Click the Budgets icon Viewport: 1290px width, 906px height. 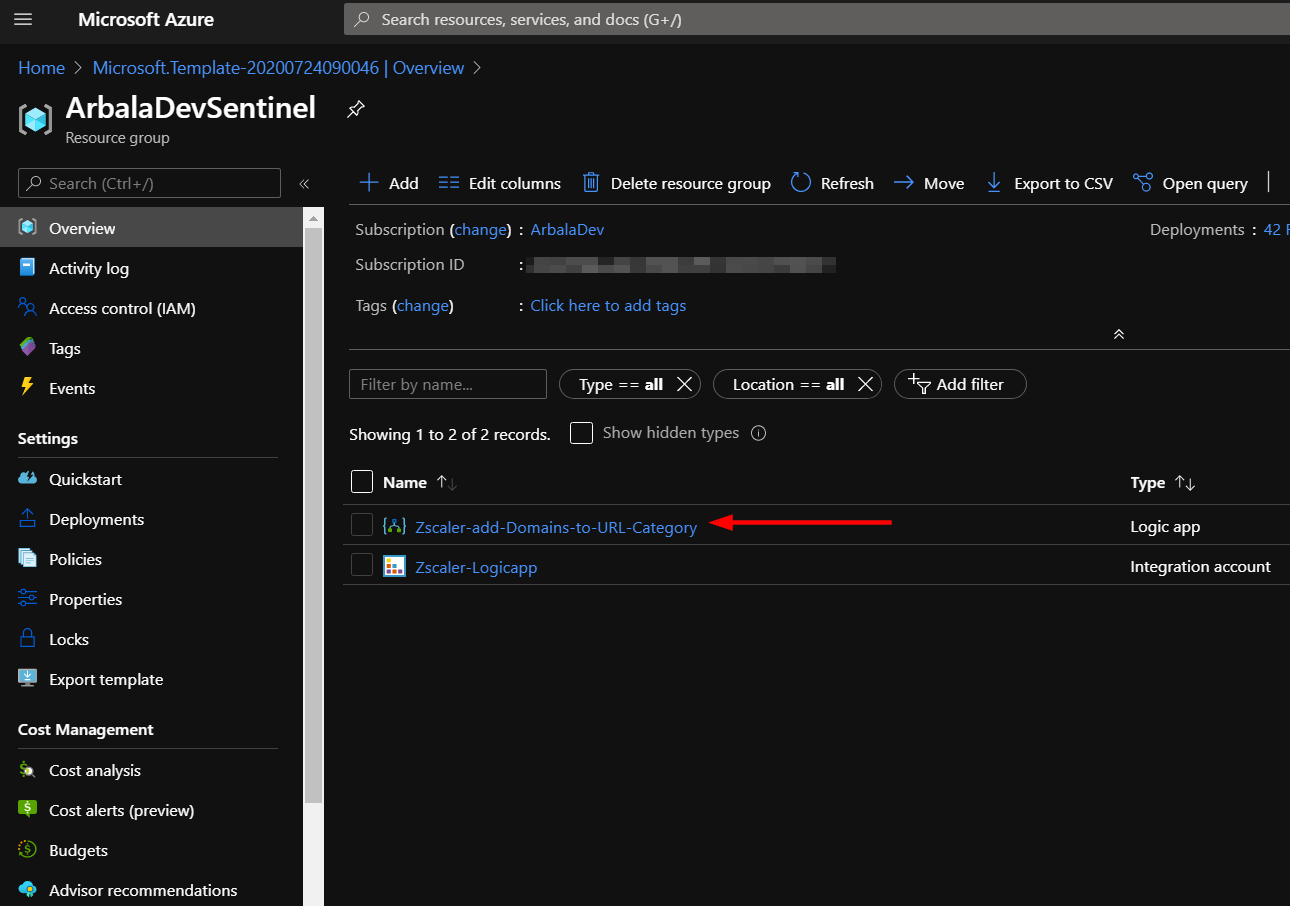pyautogui.click(x=28, y=850)
